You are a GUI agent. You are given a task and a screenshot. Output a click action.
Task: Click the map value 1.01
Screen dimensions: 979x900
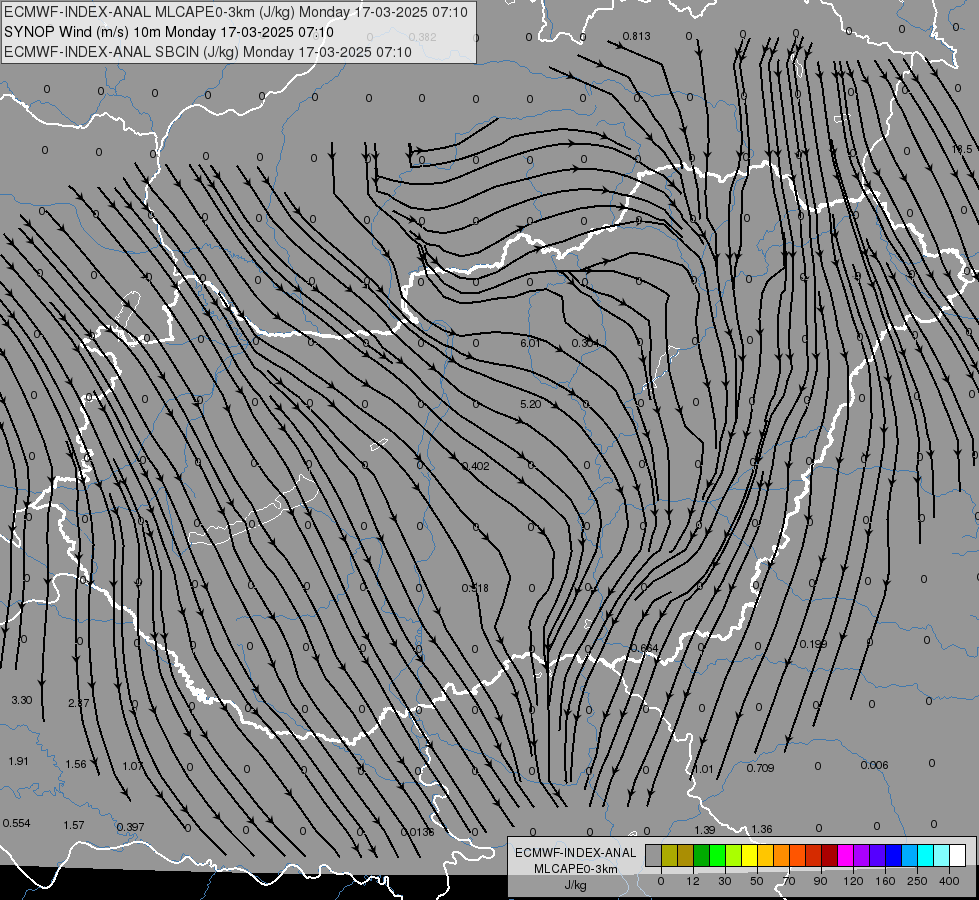tap(703, 769)
